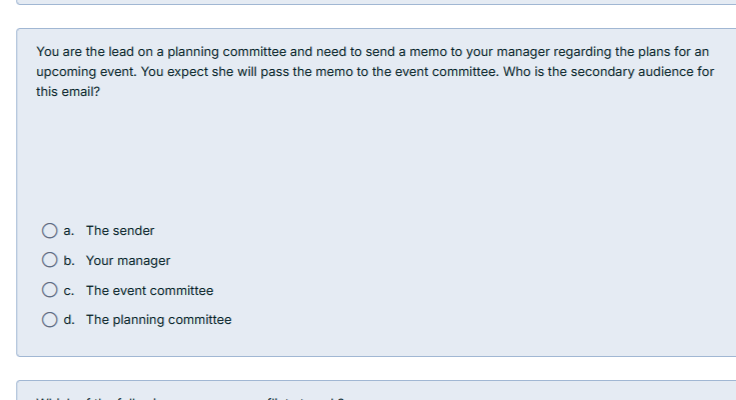Click the empty space between question and answers

point(370,160)
